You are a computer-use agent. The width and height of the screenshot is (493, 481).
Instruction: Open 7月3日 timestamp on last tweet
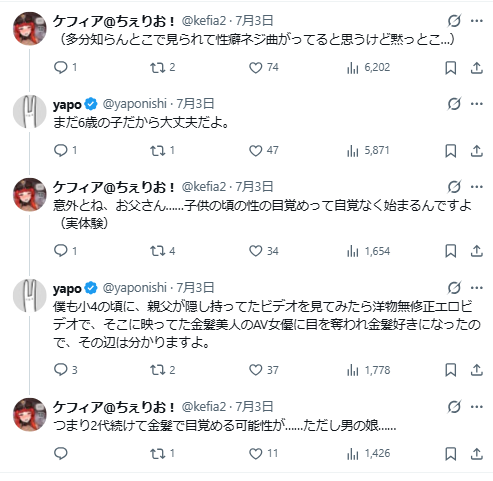pos(255,407)
